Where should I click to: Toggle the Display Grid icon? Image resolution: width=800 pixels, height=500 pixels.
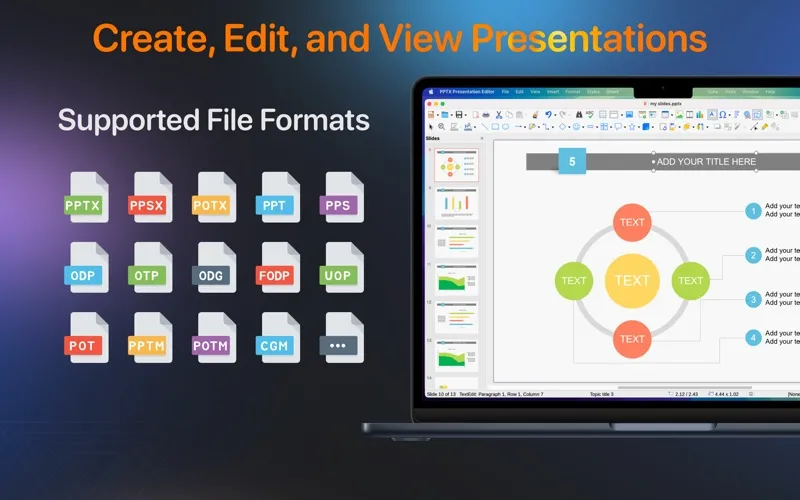pyautogui.click(x=602, y=115)
